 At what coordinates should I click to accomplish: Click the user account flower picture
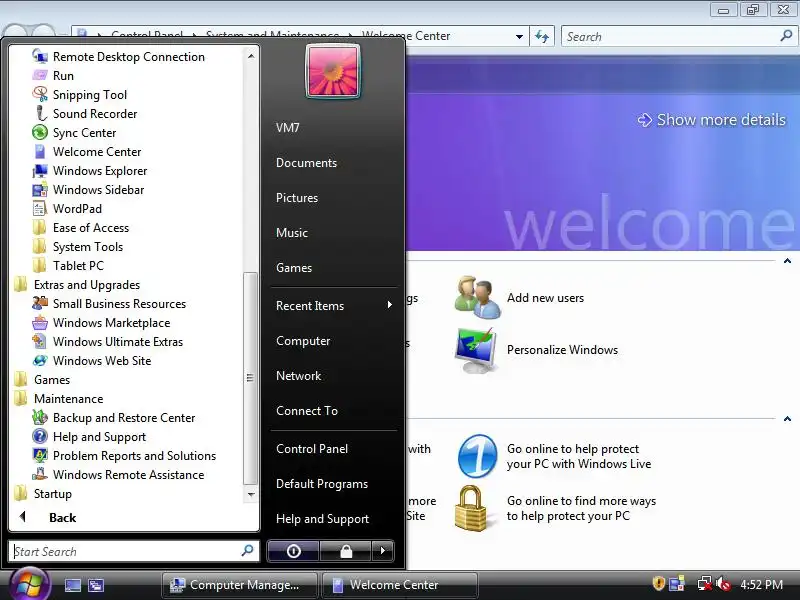coord(333,71)
